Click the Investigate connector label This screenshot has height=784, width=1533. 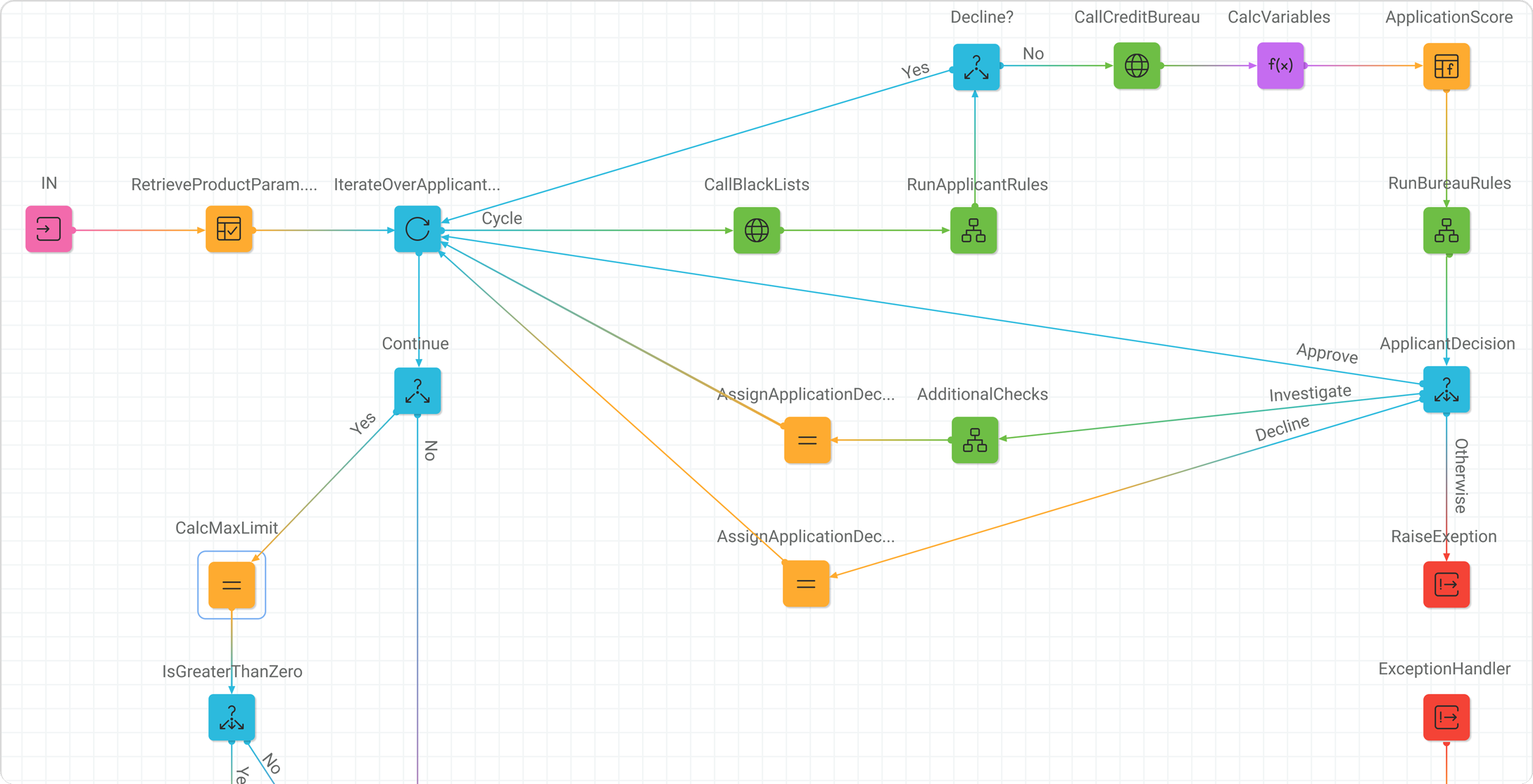coord(1309,393)
